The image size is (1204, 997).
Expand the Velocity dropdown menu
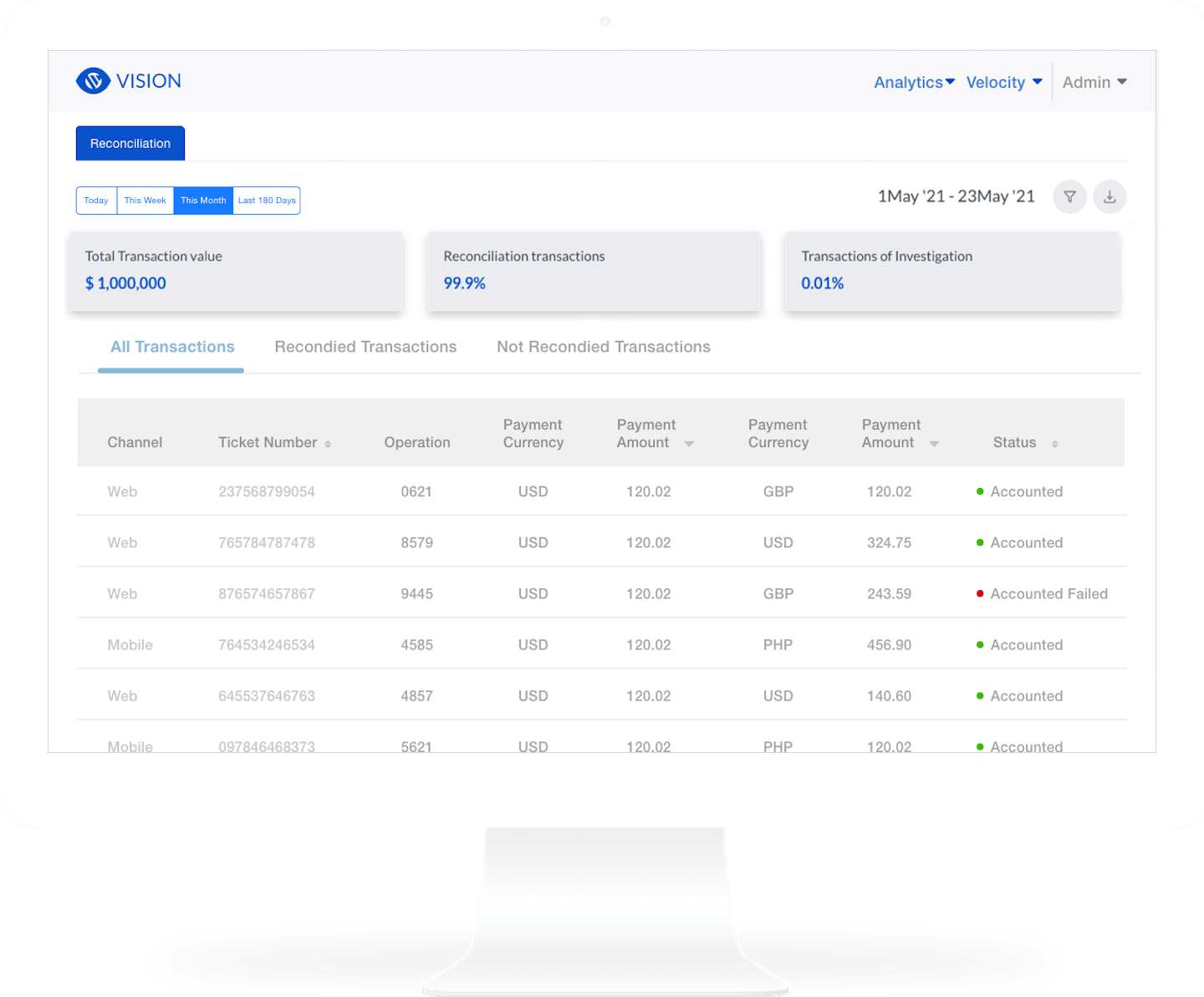1003,82
